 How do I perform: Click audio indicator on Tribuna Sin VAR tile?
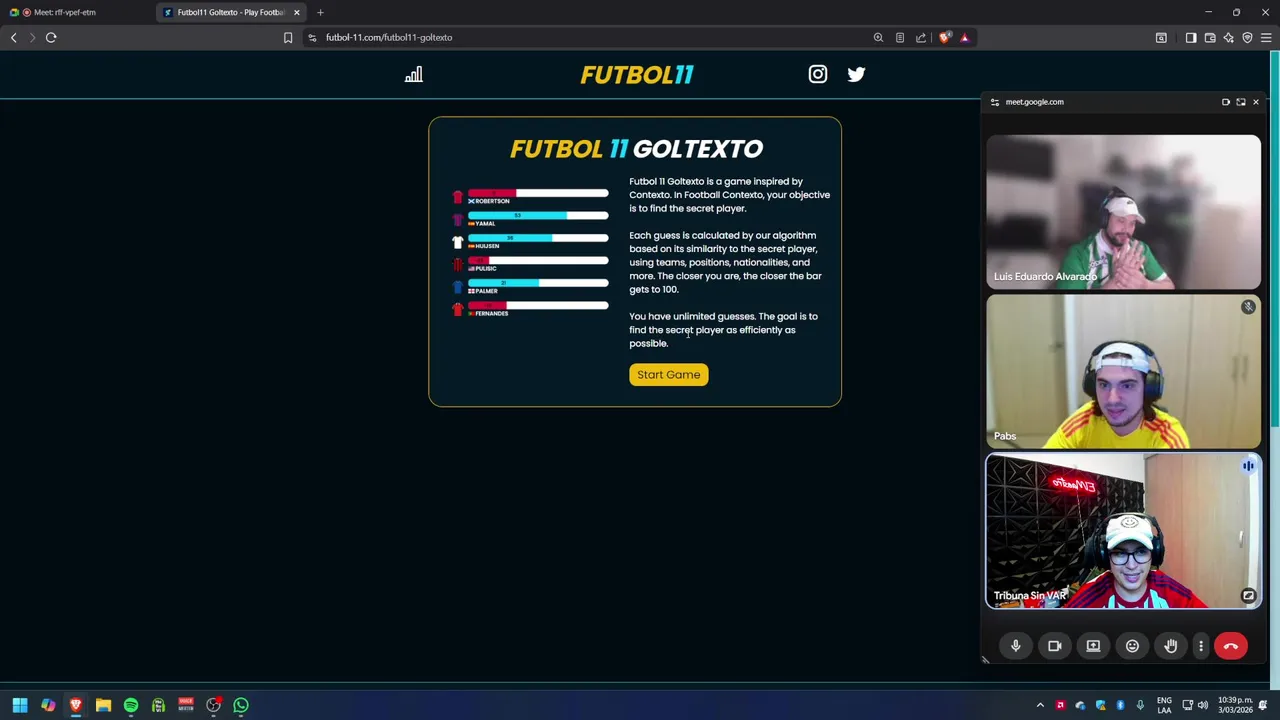[x=1248, y=466]
